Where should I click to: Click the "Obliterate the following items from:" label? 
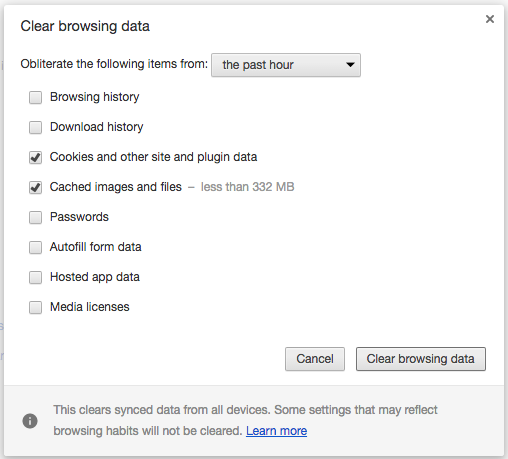click(114, 64)
